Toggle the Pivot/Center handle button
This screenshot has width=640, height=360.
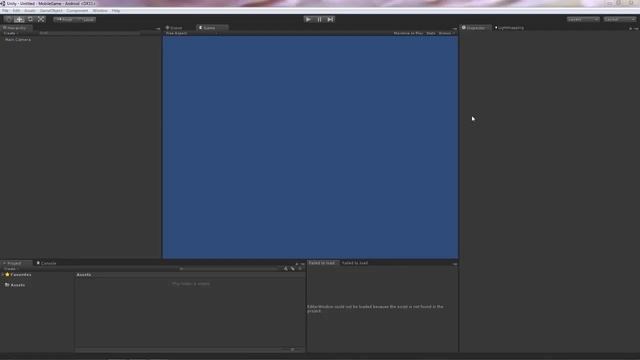pyautogui.click(x=64, y=19)
